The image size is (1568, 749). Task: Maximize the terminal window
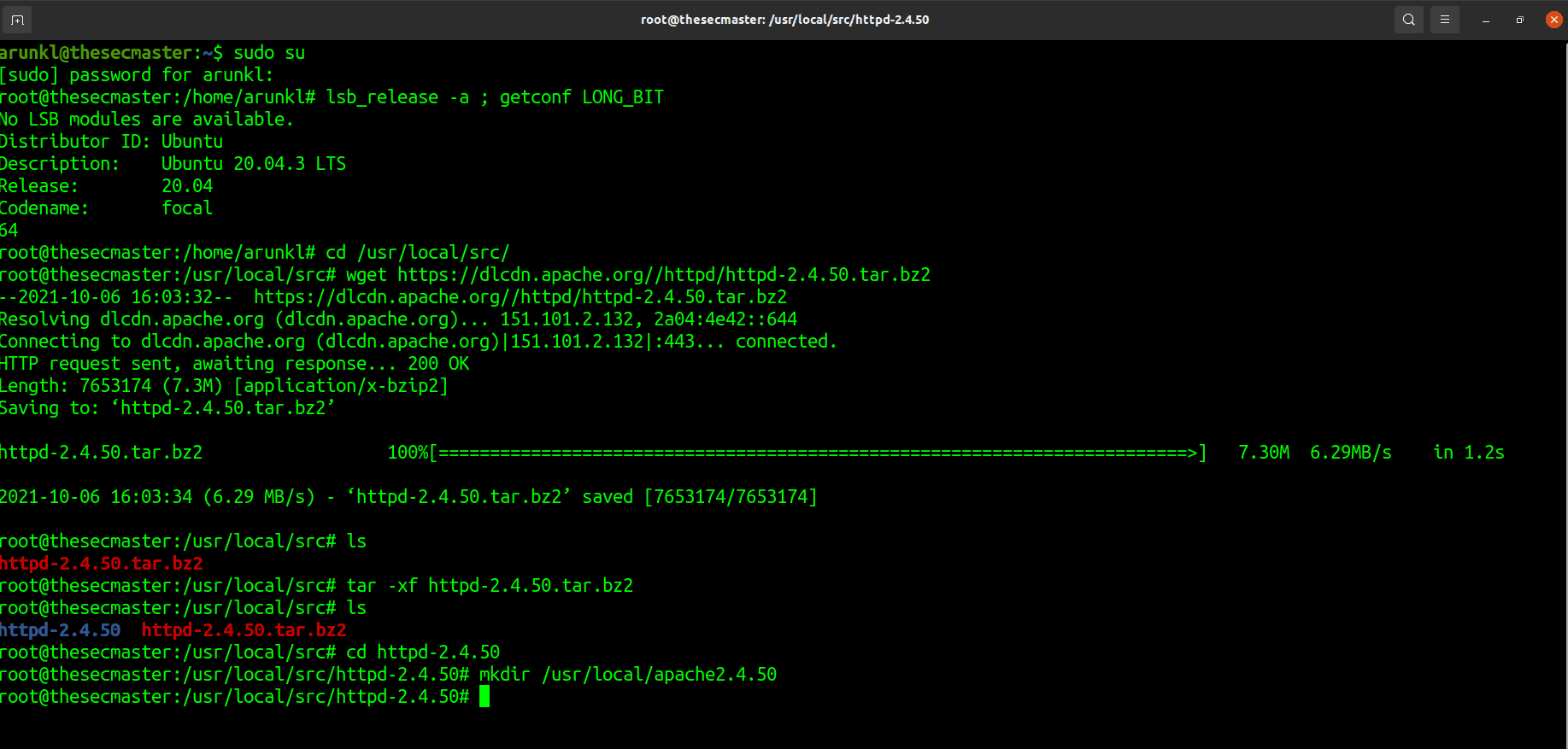[x=1520, y=20]
